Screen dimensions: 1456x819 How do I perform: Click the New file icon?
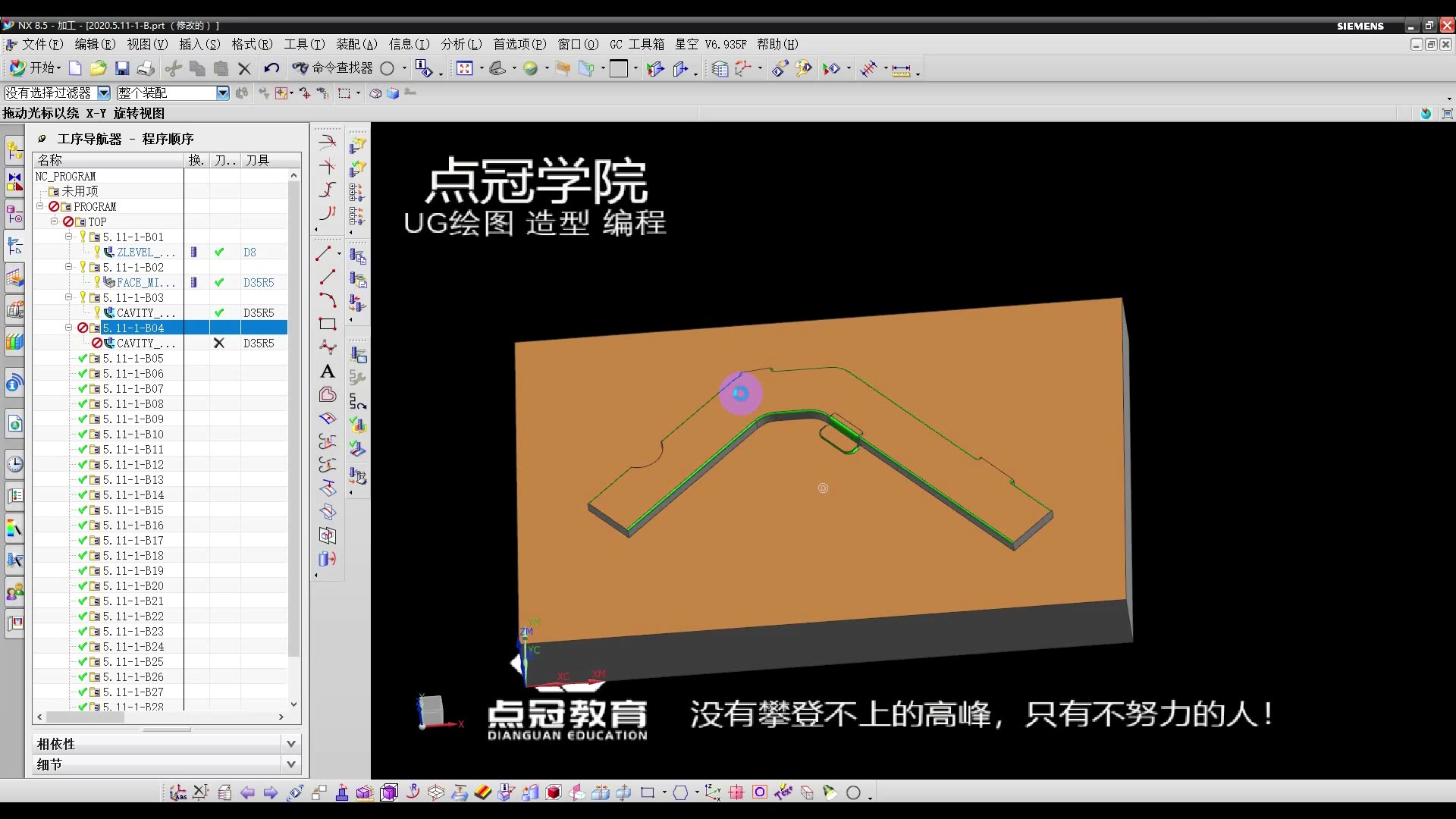click(x=75, y=69)
